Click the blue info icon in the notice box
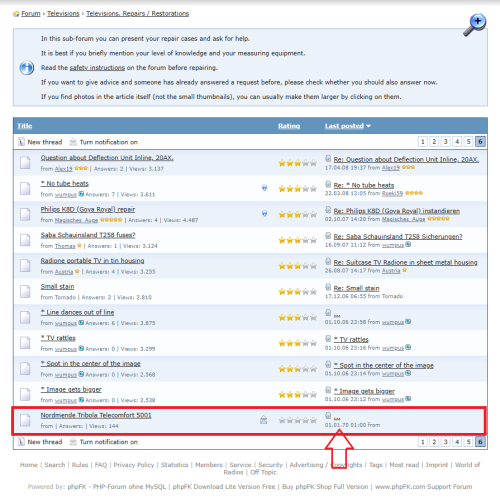The width and height of the screenshot is (500, 499). coord(27,68)
